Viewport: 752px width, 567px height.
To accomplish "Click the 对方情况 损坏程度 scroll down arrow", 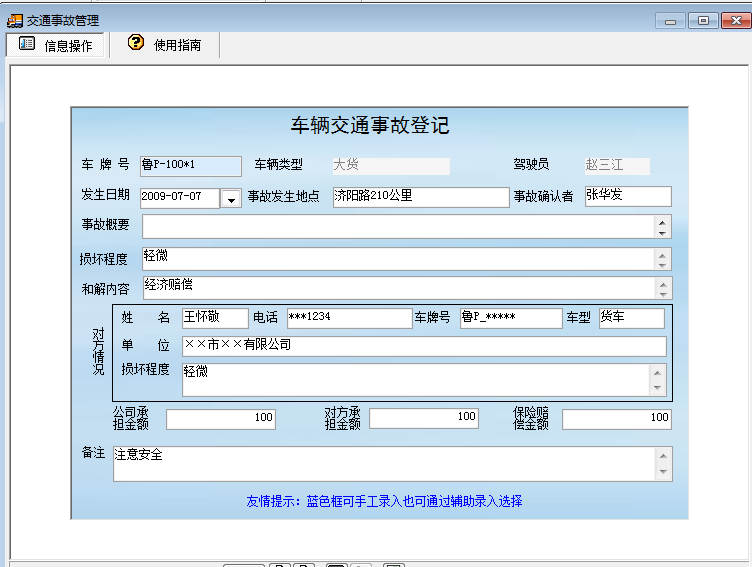I will pos(658,387).
